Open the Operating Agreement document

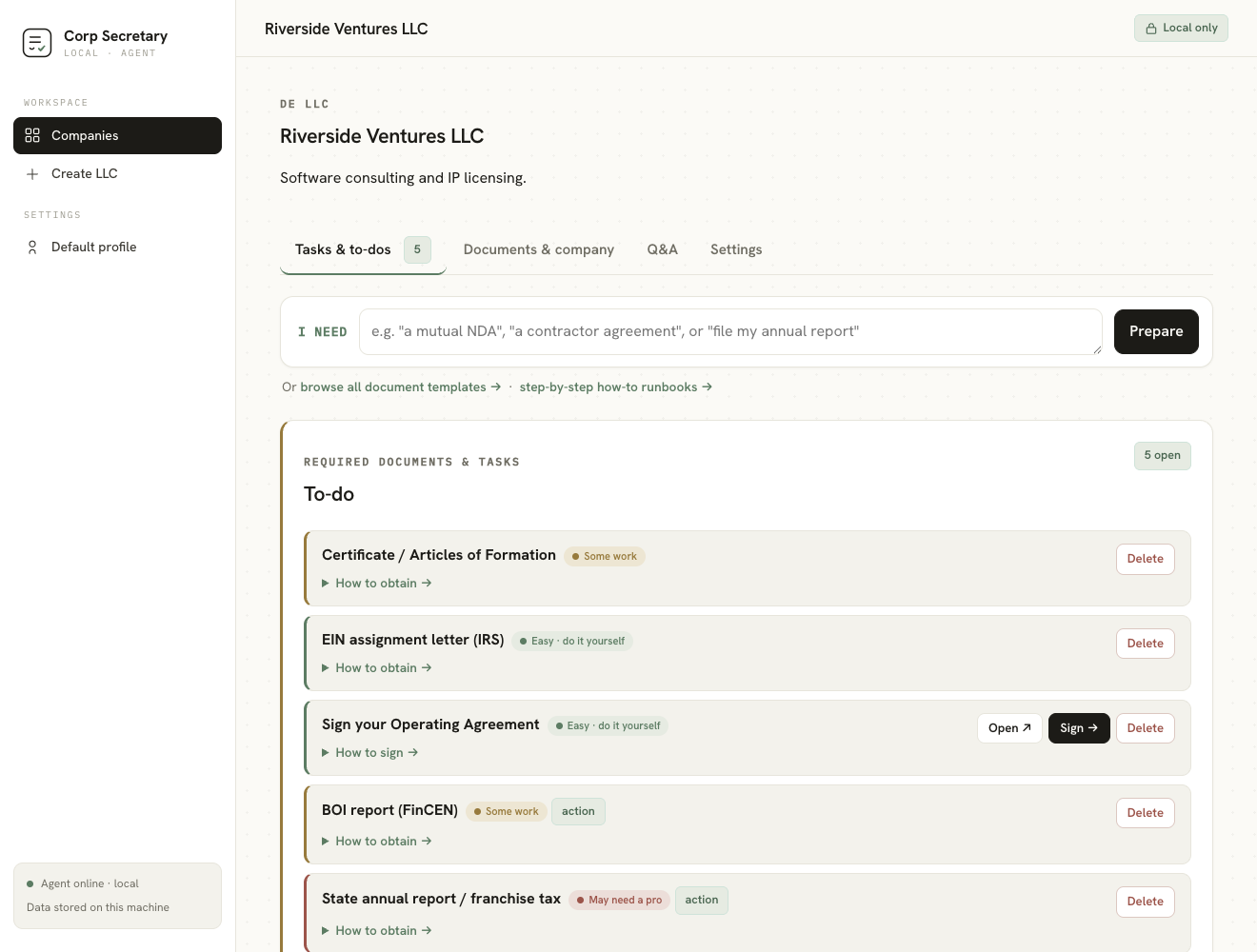click(1009, 728)
